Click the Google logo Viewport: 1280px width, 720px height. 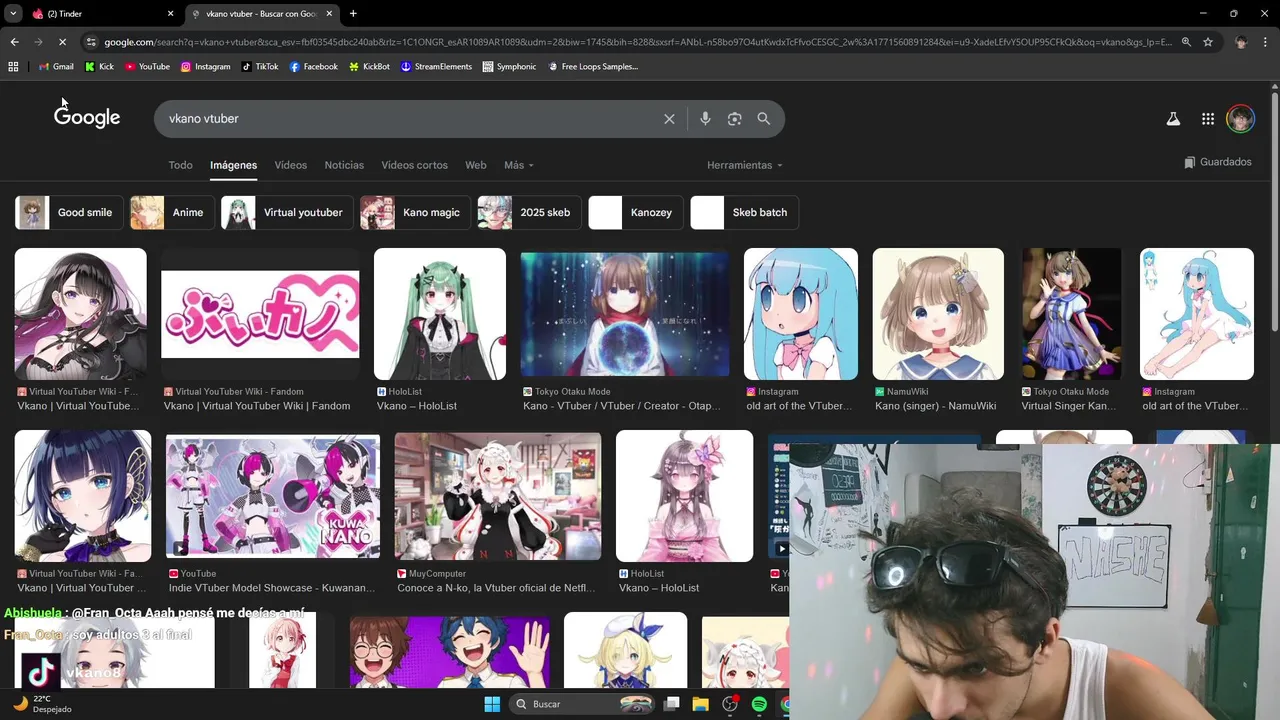tap(87, 118)
